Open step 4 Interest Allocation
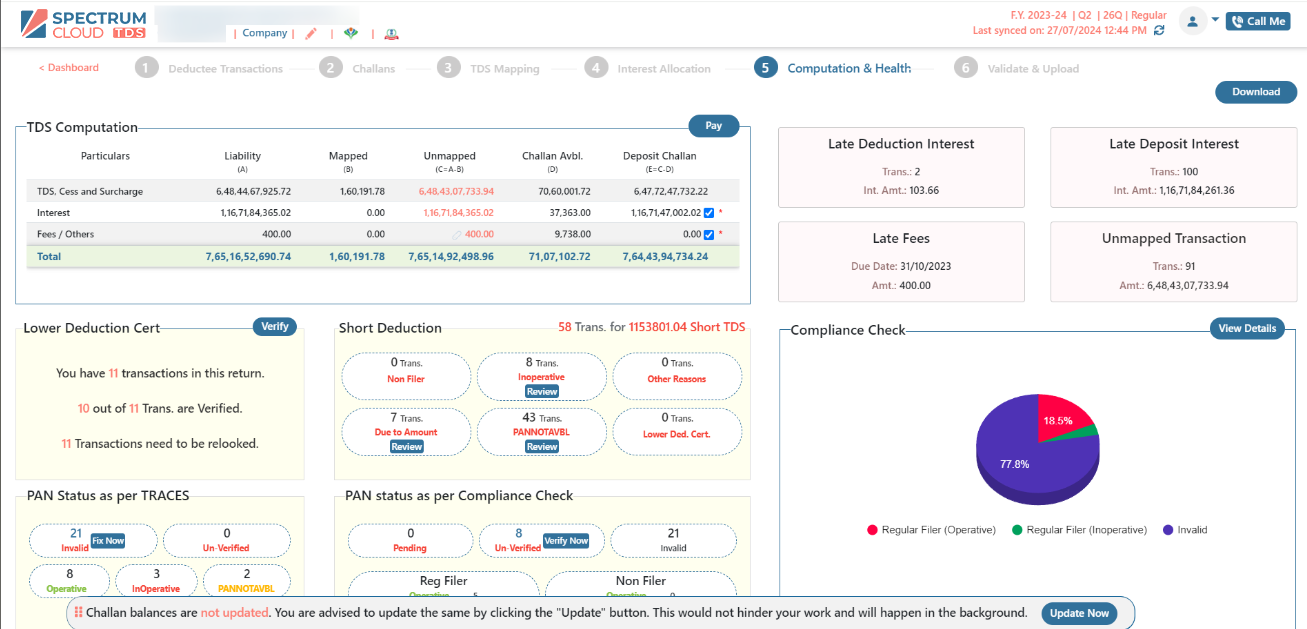 coord(648,68)
